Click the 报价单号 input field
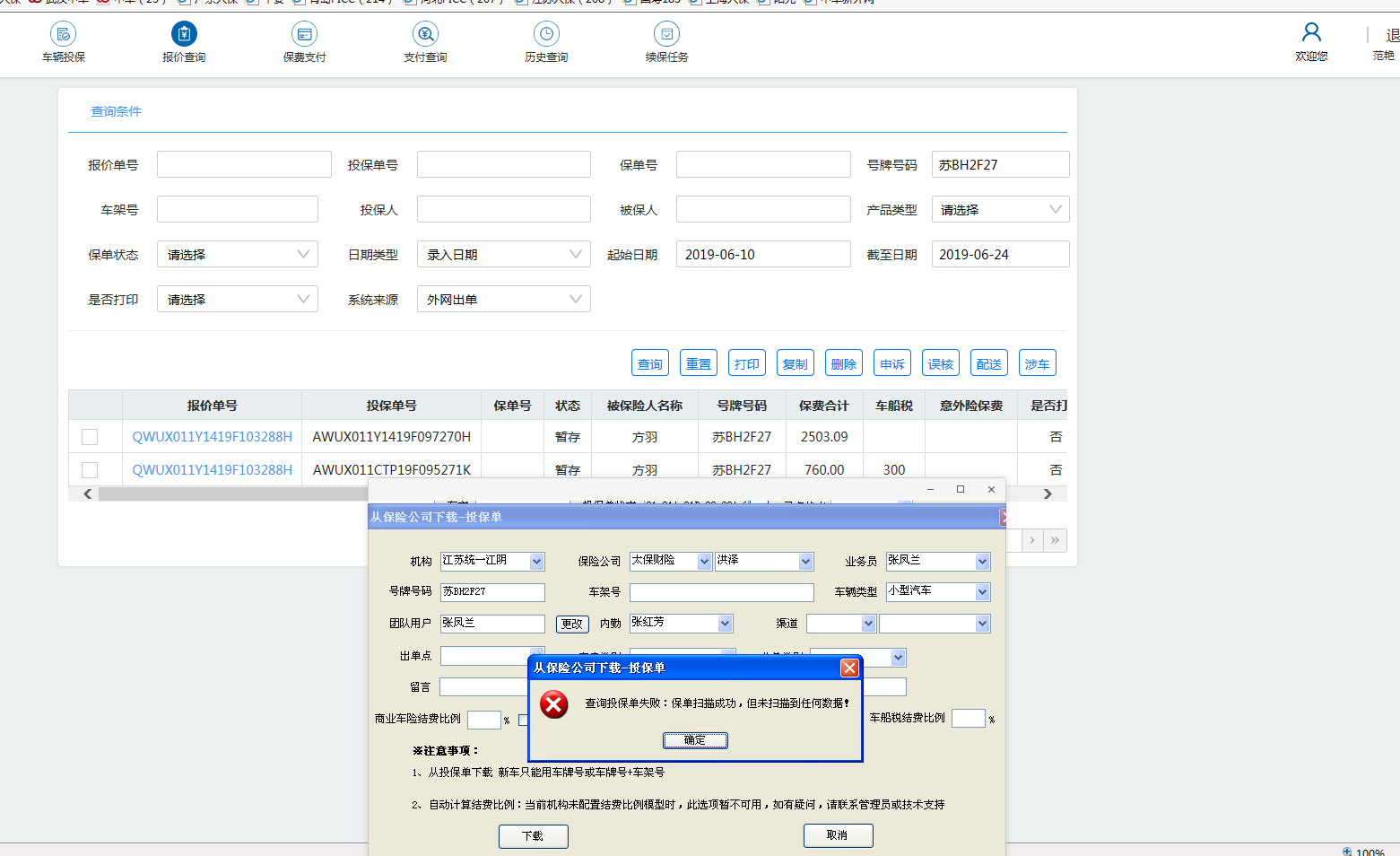This screenshot has width=1400, height=856. click(x=244, y=165)
